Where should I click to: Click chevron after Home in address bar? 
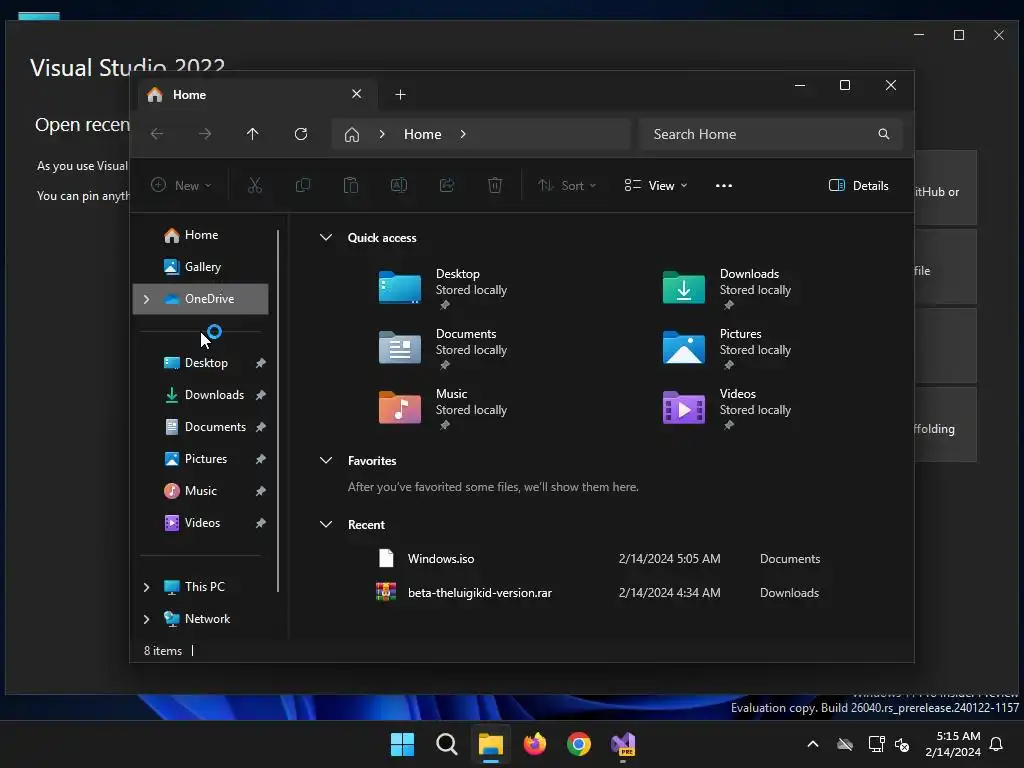463,134
